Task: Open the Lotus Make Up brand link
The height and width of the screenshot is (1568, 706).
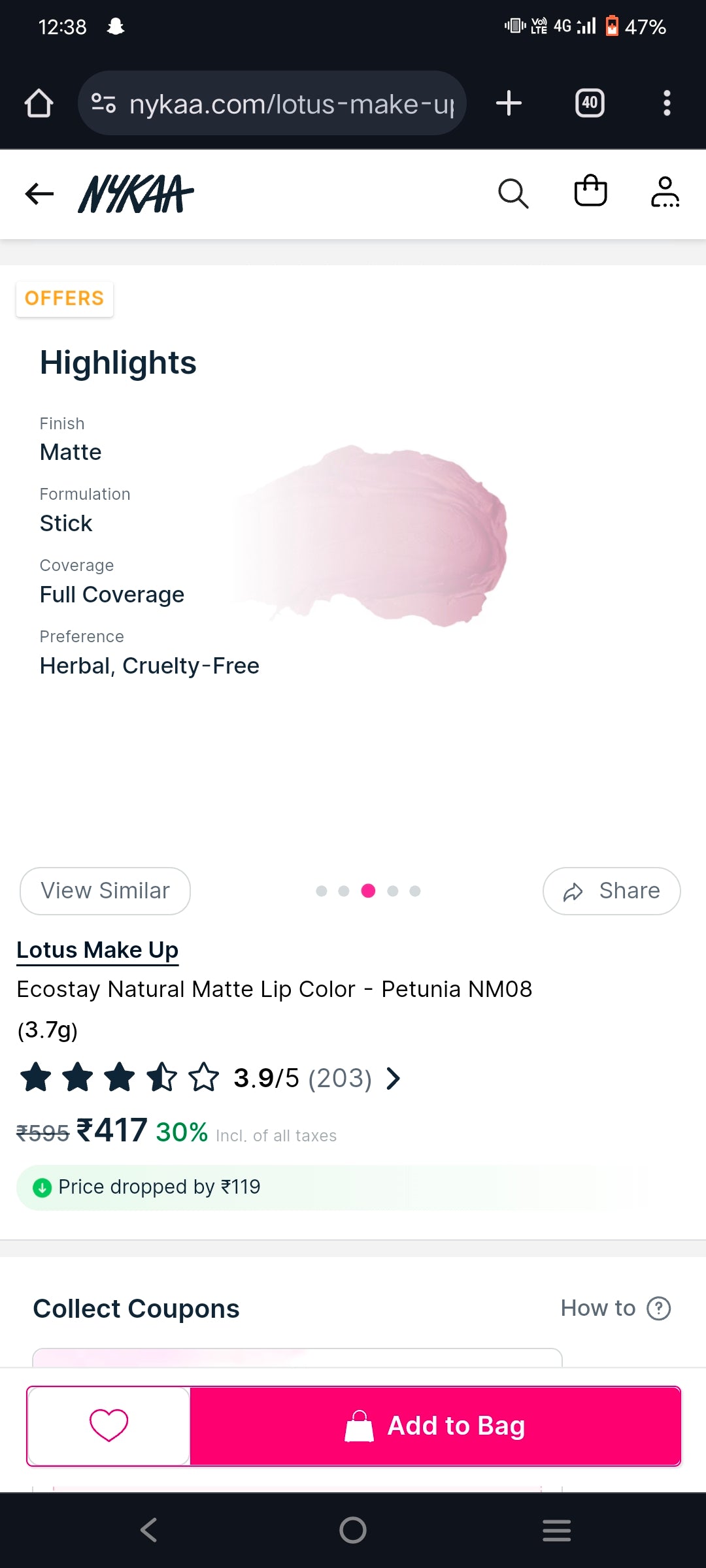Action: click(97, 950)
